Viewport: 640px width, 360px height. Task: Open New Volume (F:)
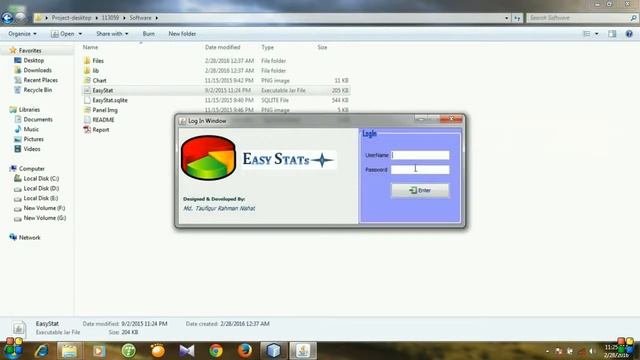[44, 208]
